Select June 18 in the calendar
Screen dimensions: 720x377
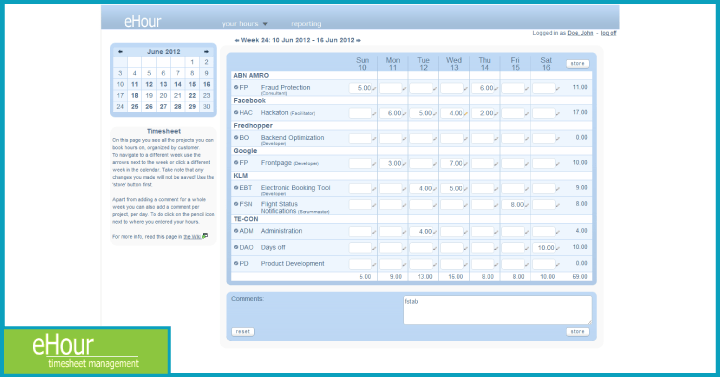135,96
